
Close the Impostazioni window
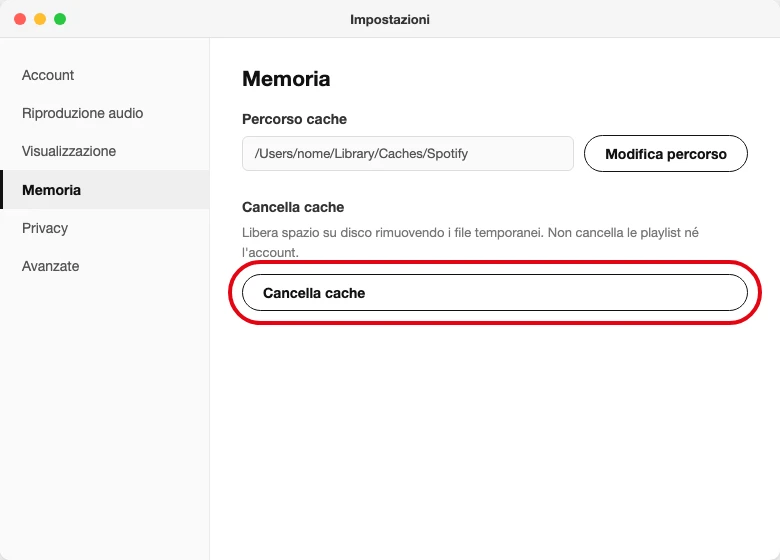20,19
